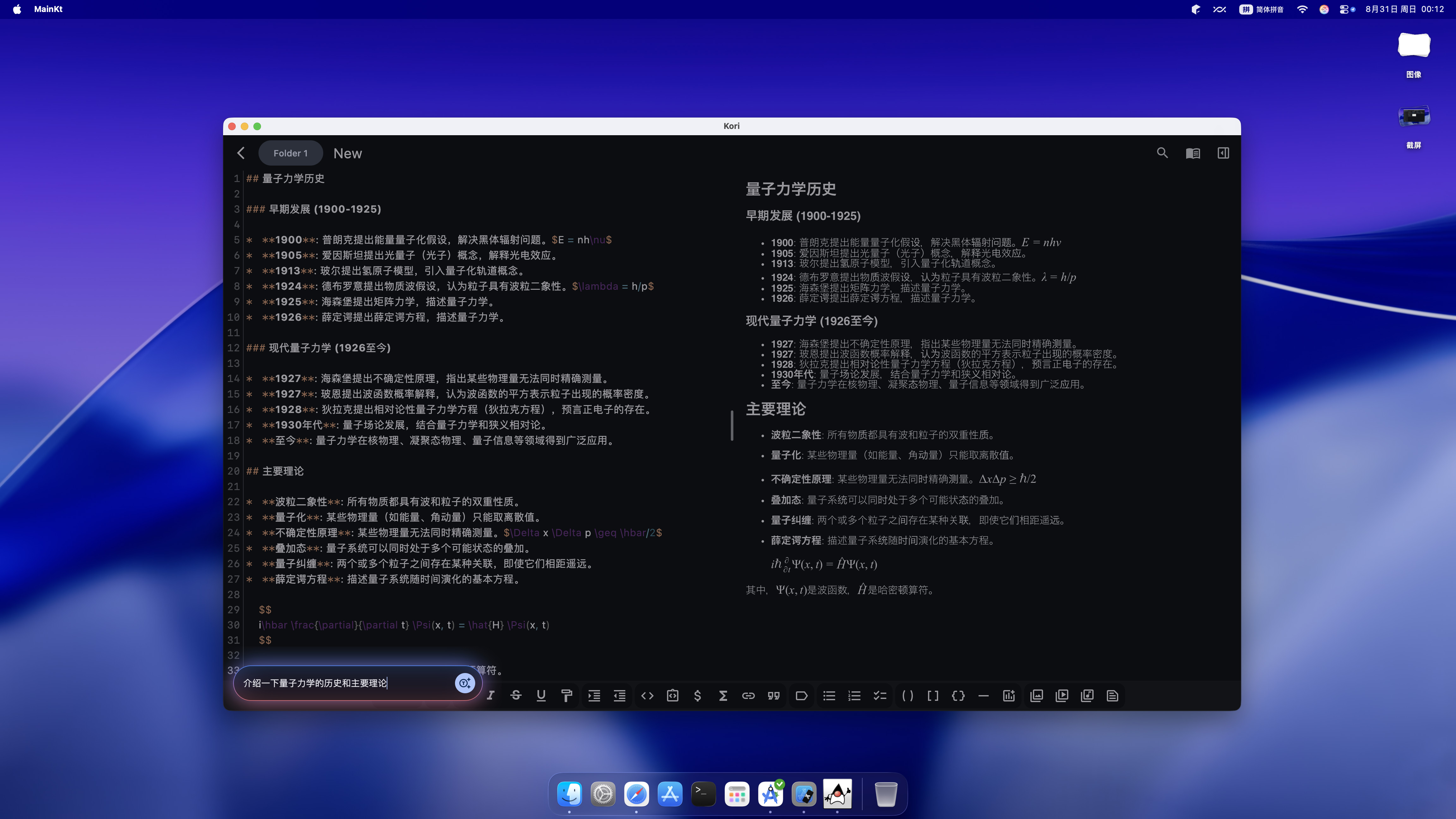Image resolution: width=1456 pixels, height=819 pixels.
Task: Go back with the left chevron
Action: 241,153
